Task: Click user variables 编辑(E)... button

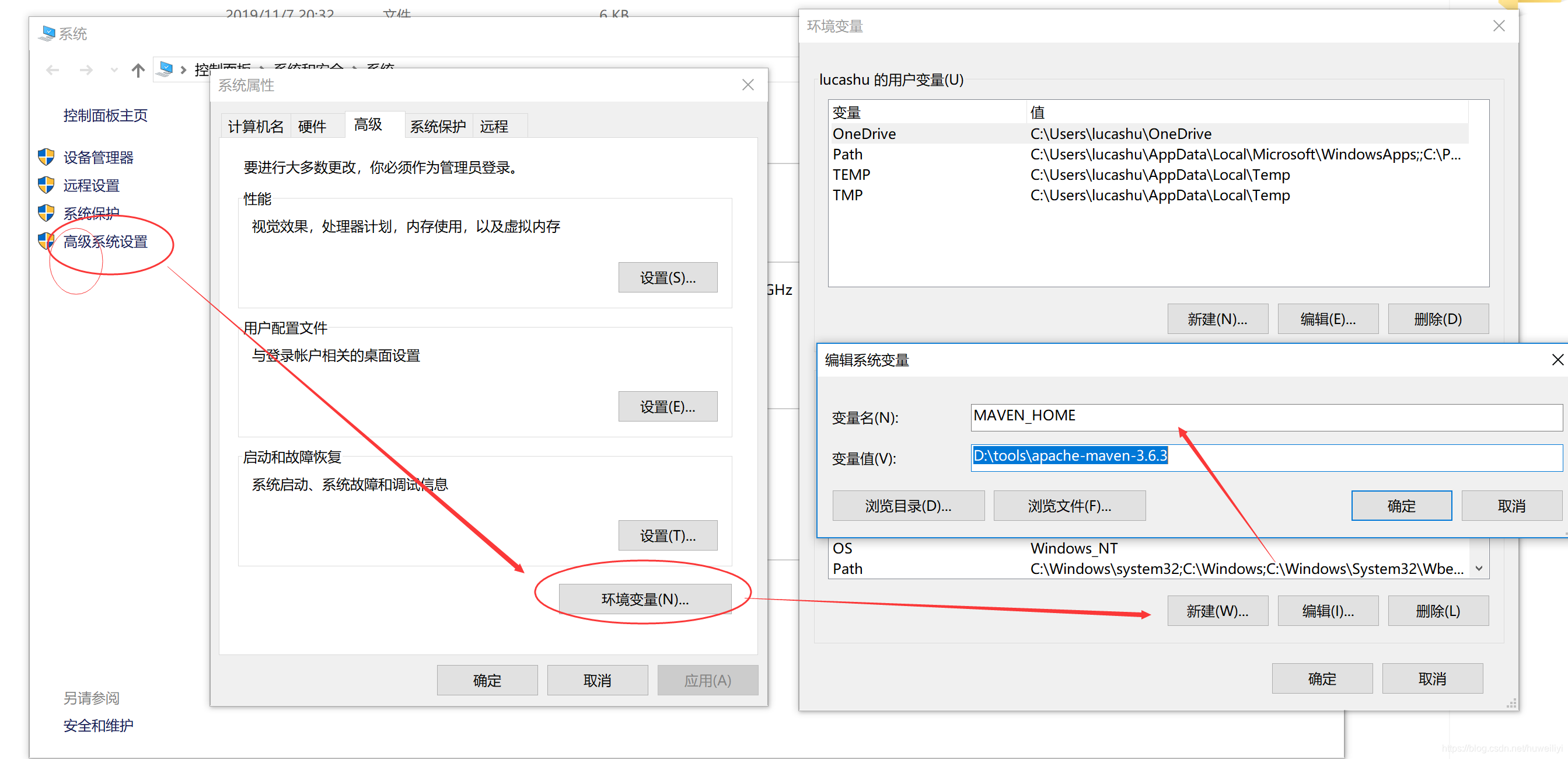Action: pyautogui.click(x=1328, y=319)
